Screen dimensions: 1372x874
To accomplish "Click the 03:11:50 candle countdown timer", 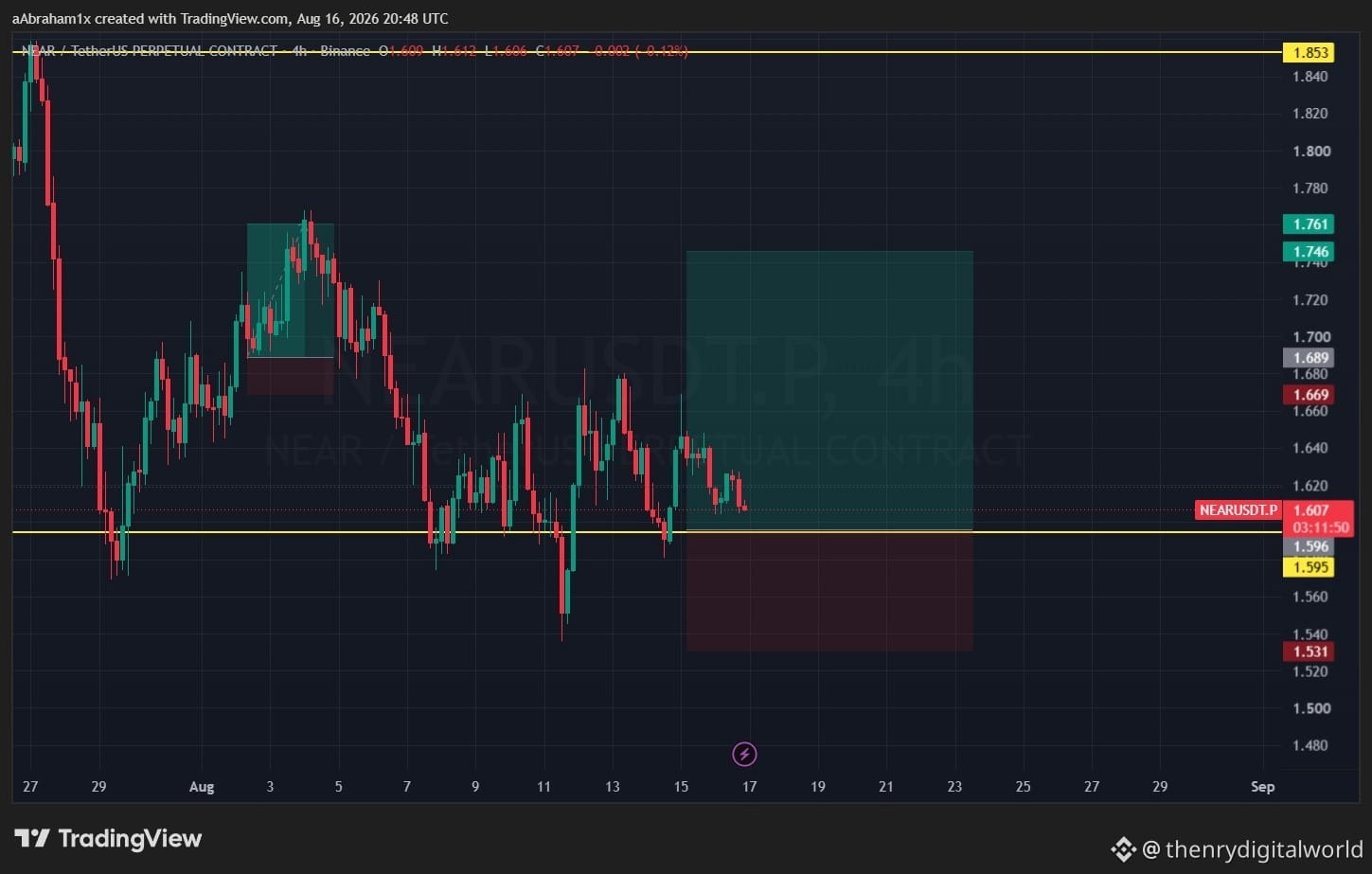I will point(1321,527).
